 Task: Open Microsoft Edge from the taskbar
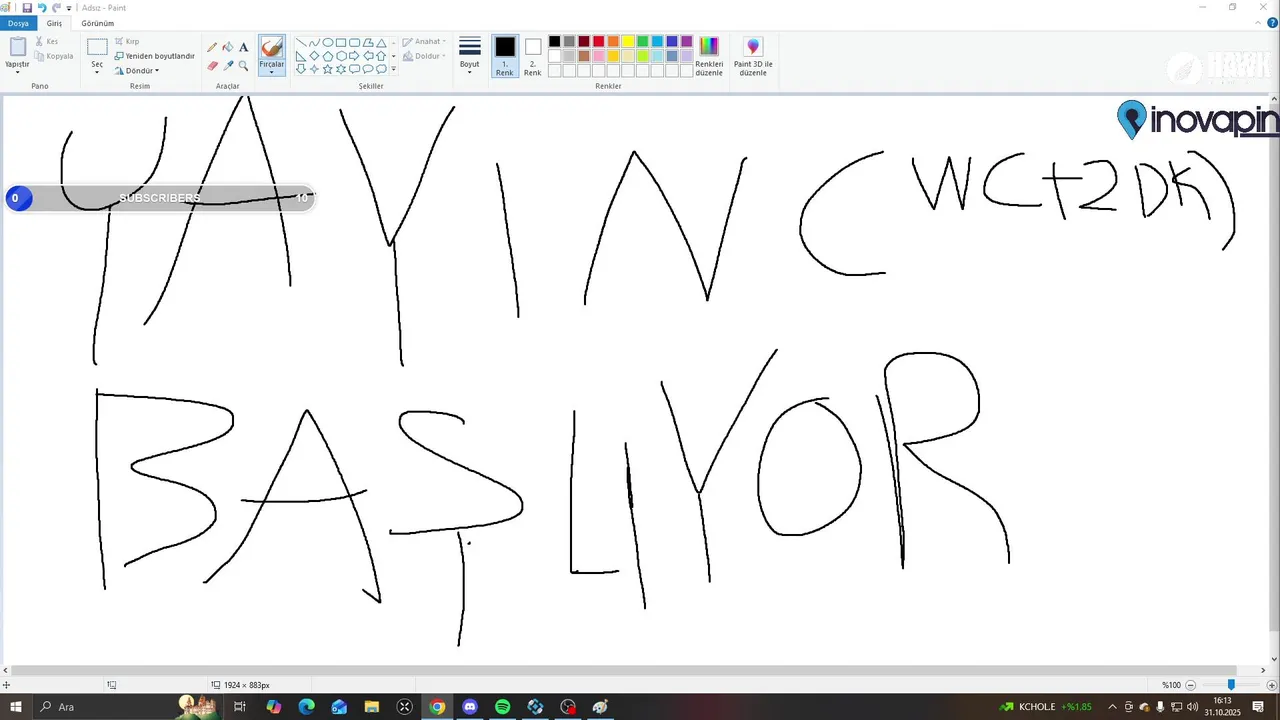(x=306, y=707)
